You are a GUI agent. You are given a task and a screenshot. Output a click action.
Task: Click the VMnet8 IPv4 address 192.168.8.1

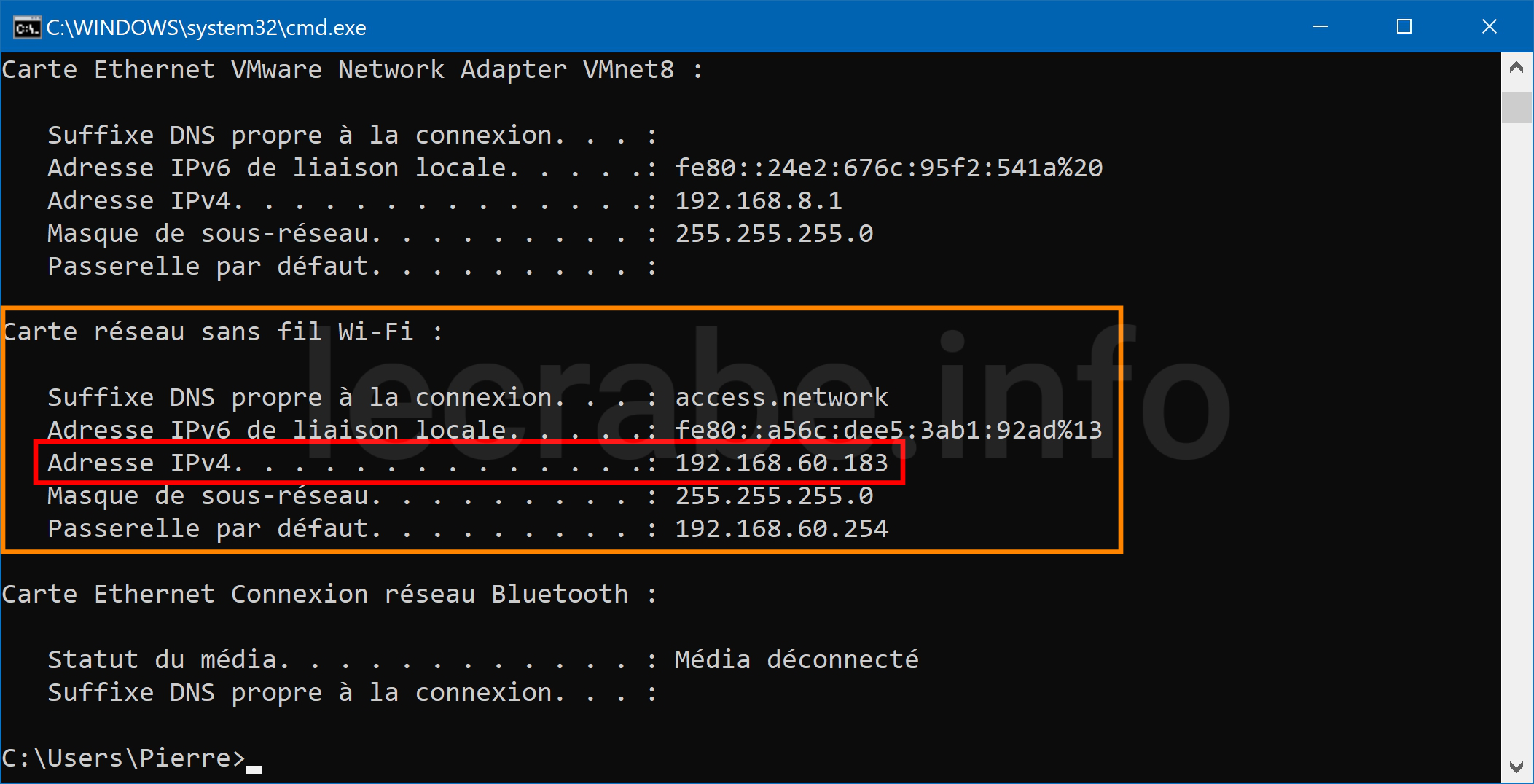click(x=759, y=200)
